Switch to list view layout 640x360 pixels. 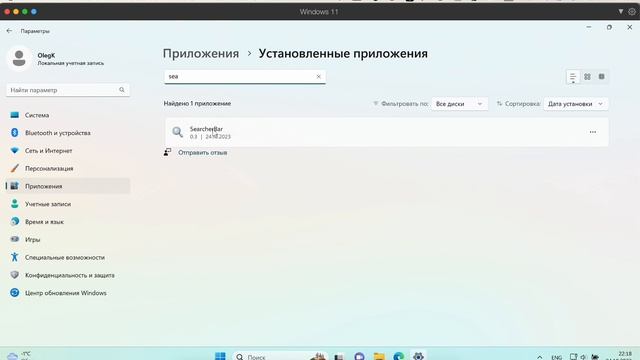(573, 77)
